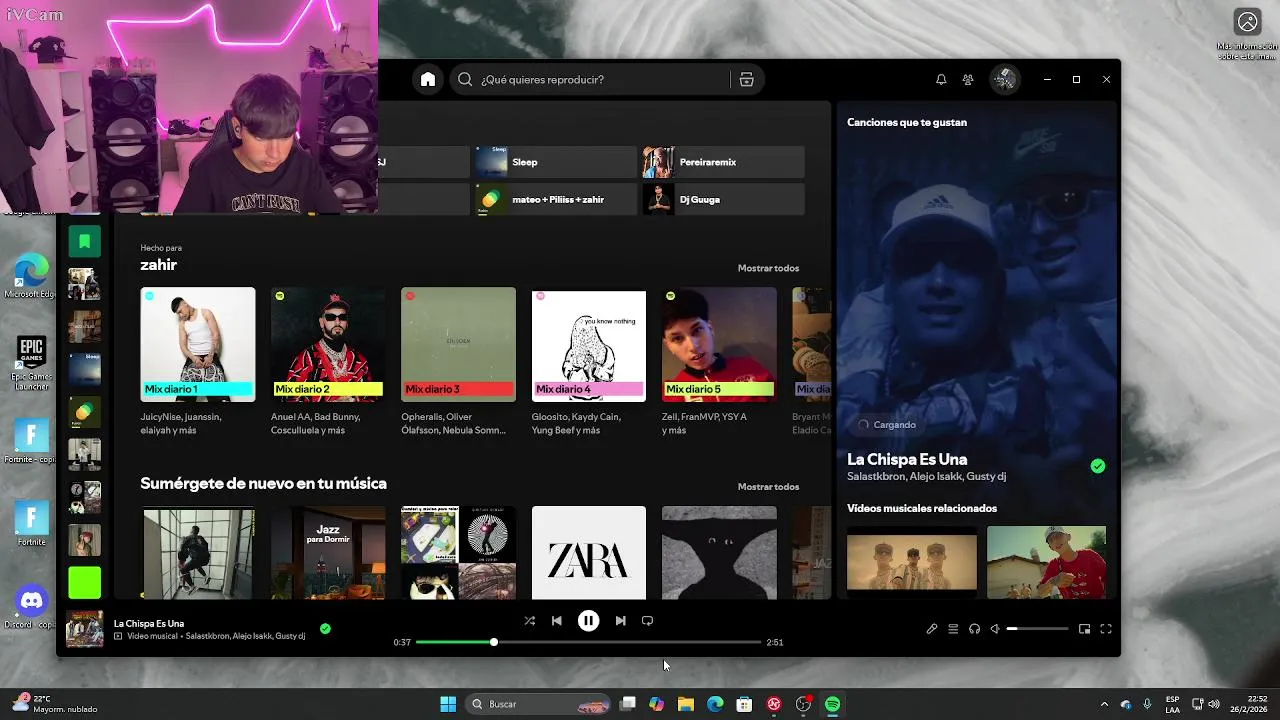This screenshot has width=1280, height=720.
Task: Mute the volume speaker icon
Action: pyautogui.click(x=995, y=629)
